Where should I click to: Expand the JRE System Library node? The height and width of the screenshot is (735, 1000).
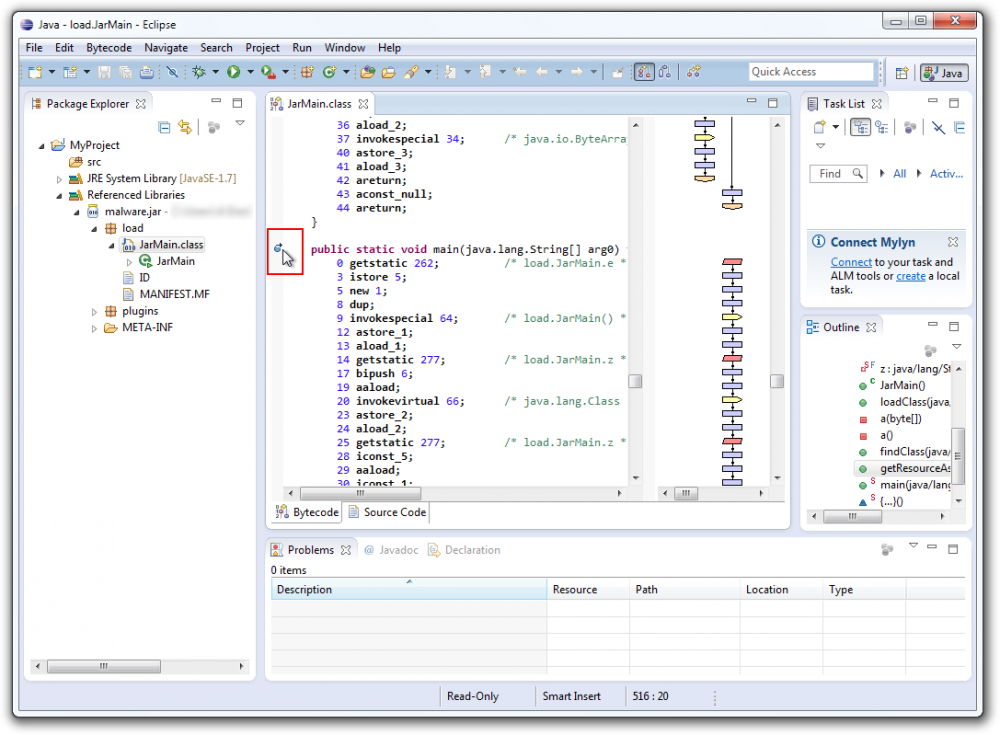click(x=60, y=178)
